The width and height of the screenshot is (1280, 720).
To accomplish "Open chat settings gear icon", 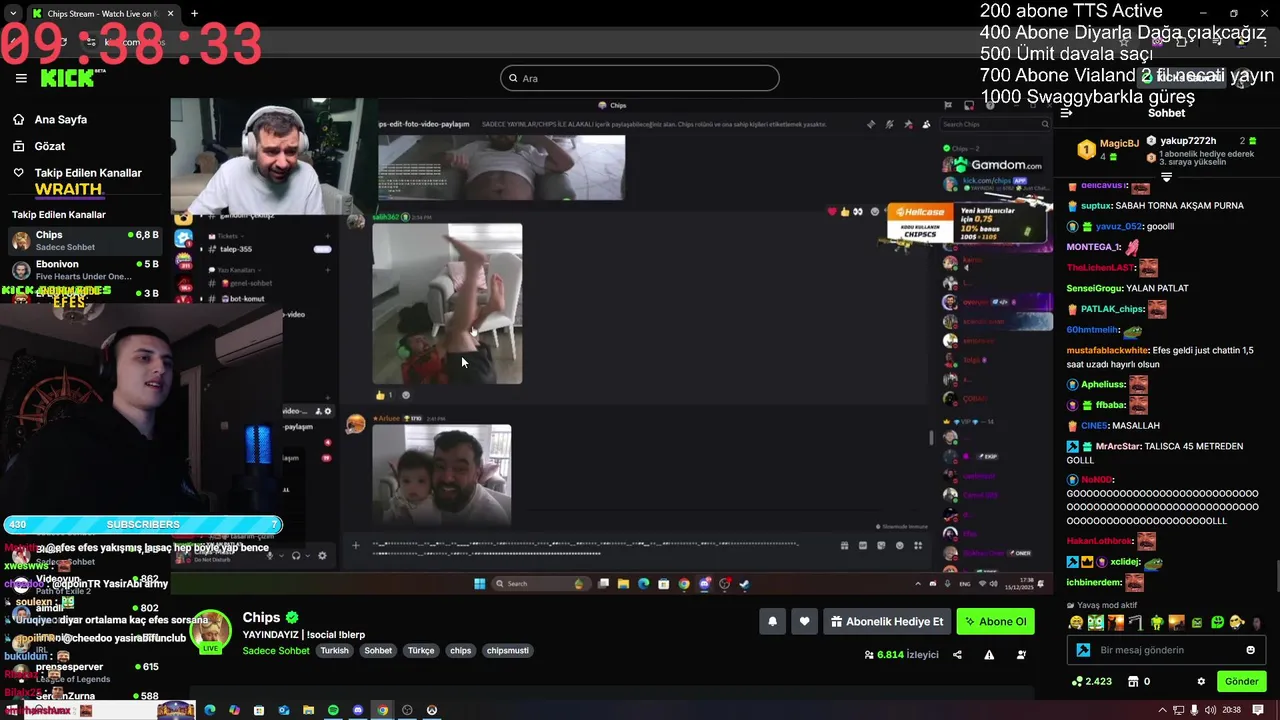I will 1201,681.
